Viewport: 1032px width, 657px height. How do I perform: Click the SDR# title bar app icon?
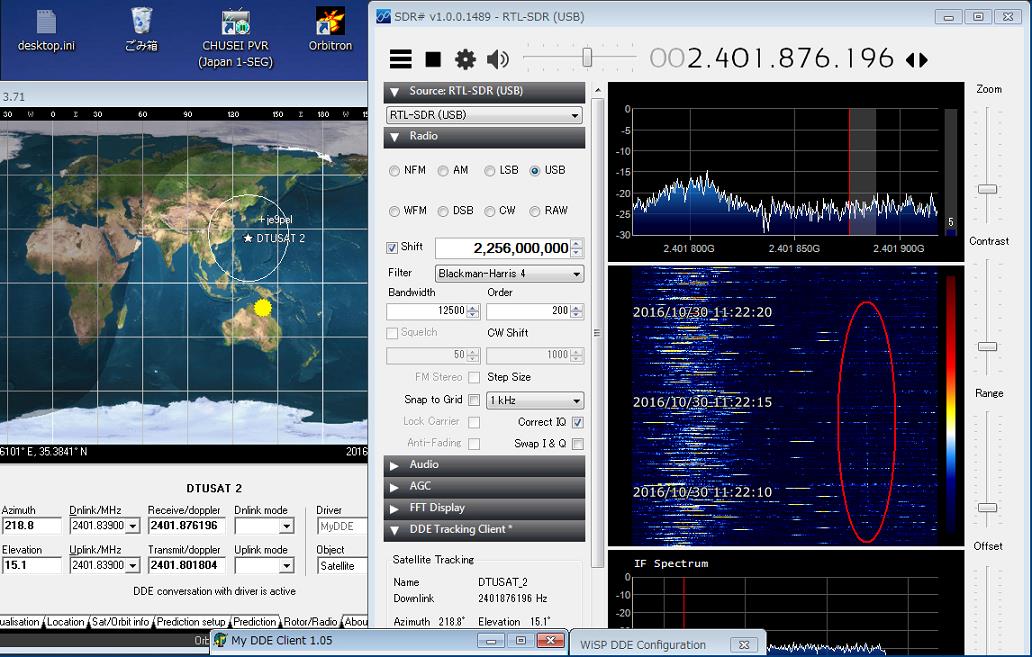pyautogui.click(x=383, y=16)
